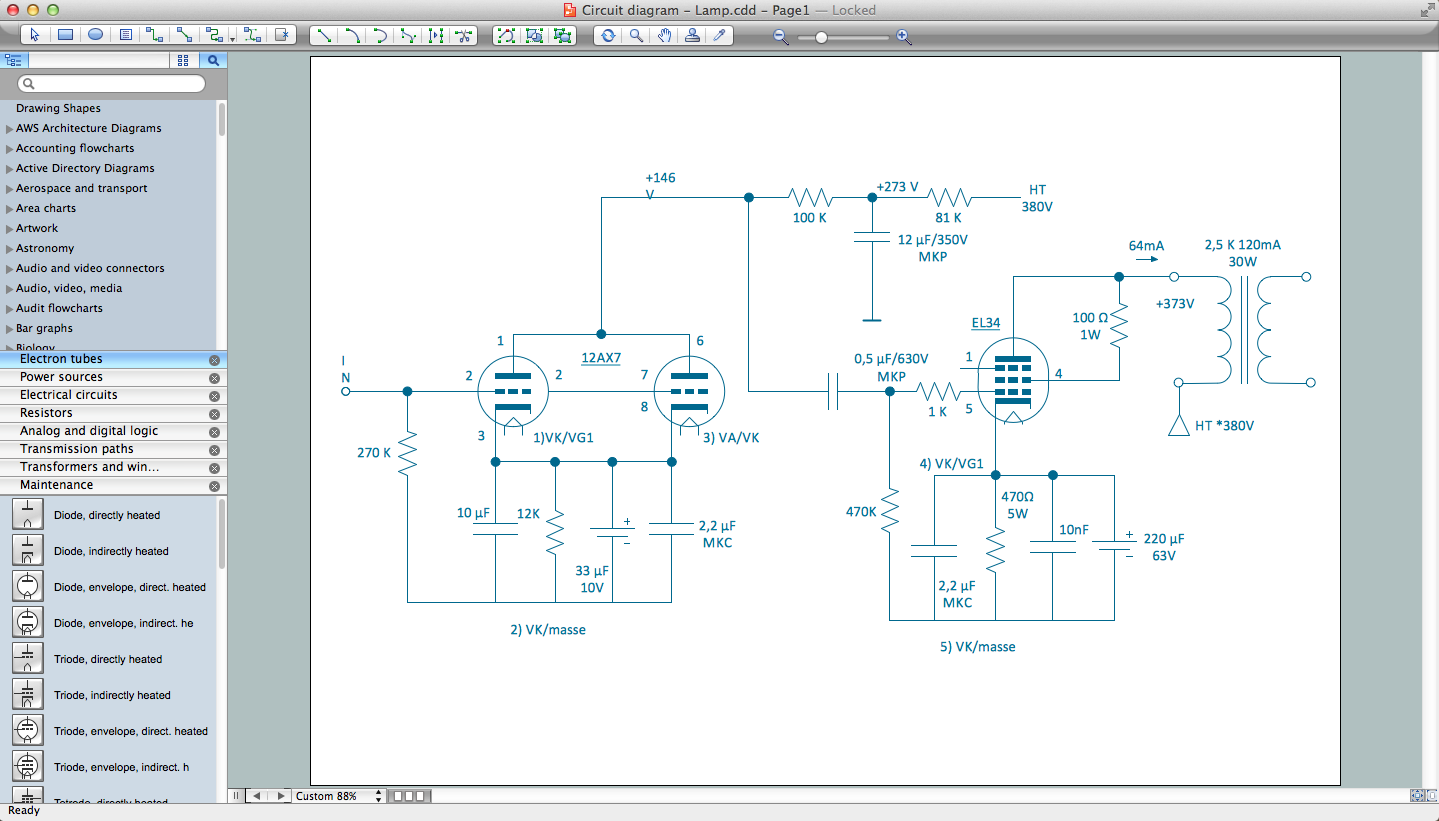Switch the library panel to grid view
This screenshot has height=821, width=1439.
coord(182,60)
